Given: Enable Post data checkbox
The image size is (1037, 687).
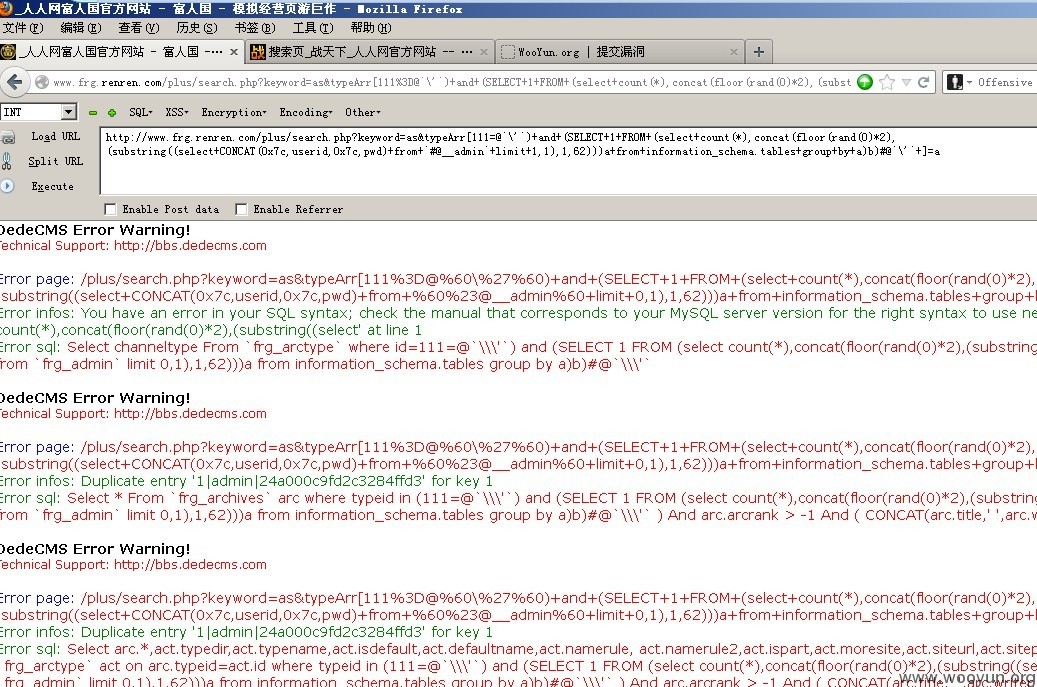Looking at the screenshot, I should click(110, 210).
